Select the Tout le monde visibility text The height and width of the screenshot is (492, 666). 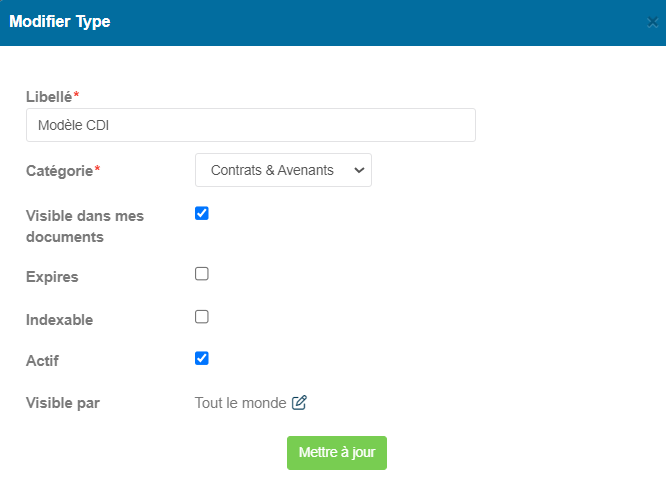click(x=240, y=403)
